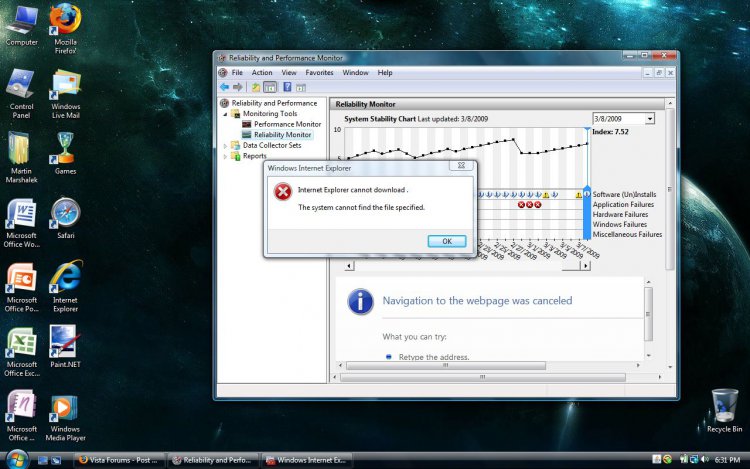This screenshot has width=750, height=469.
Task: Open the View menu
Action: 289,73
